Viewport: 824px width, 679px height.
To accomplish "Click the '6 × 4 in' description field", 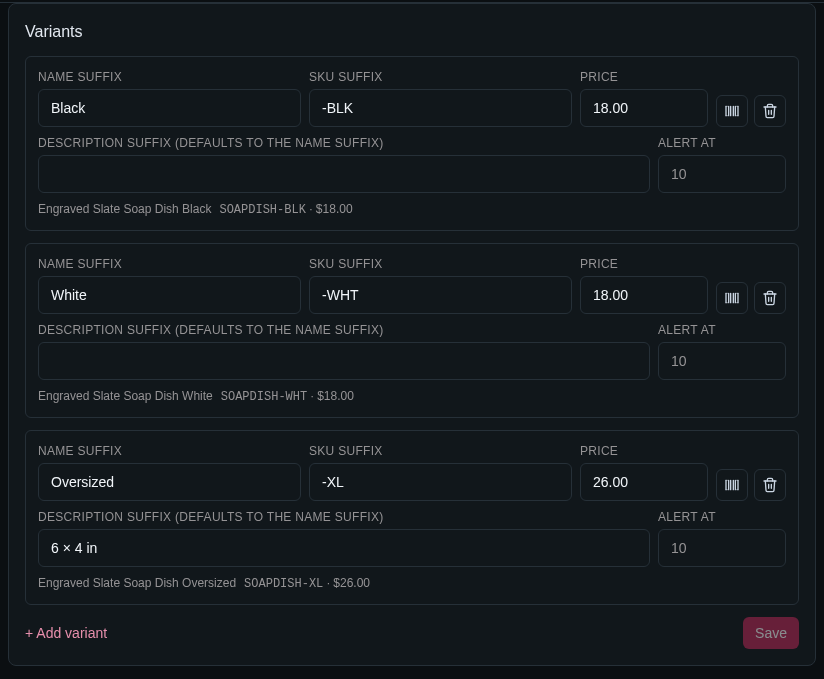I will point(344,548).
